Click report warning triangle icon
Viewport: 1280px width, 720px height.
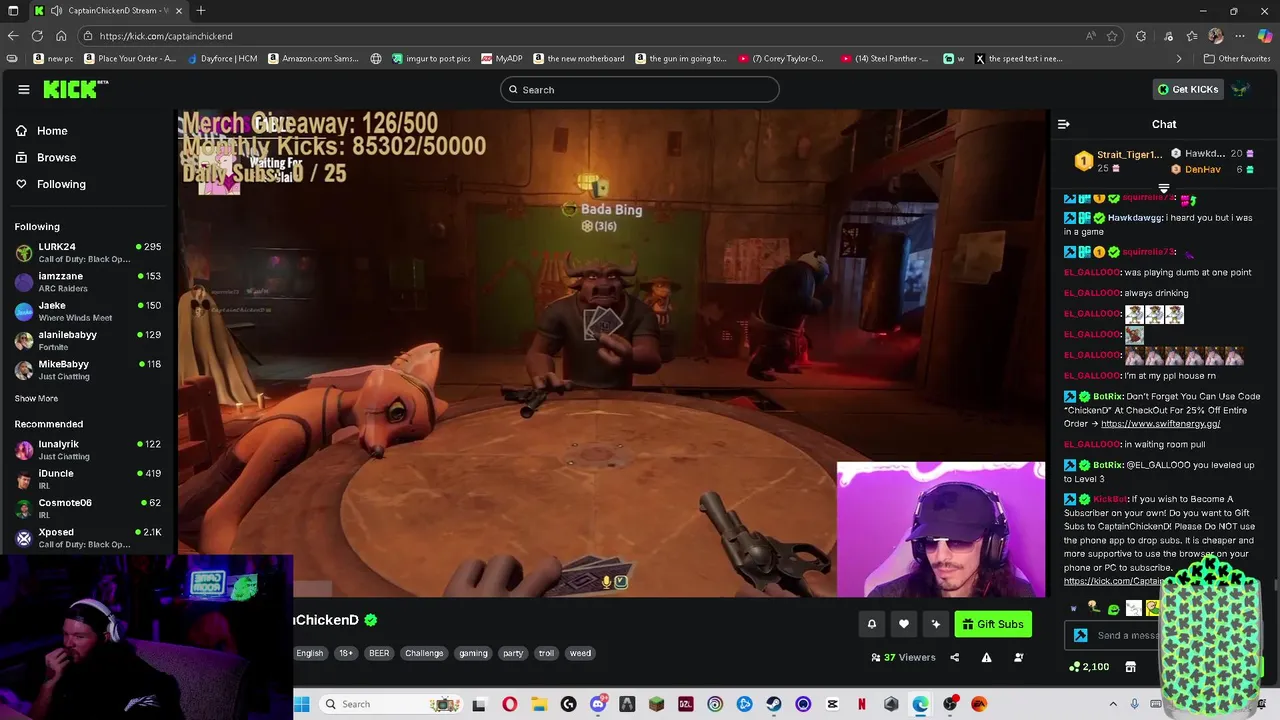pos(986,657)
